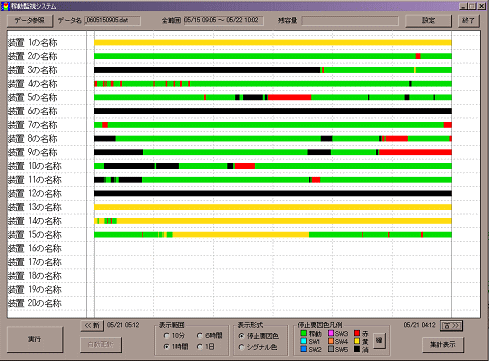The height and width of the screenshot is (361, 489).
Task: Click the 実行 execute button
Action: pos(35,339)
